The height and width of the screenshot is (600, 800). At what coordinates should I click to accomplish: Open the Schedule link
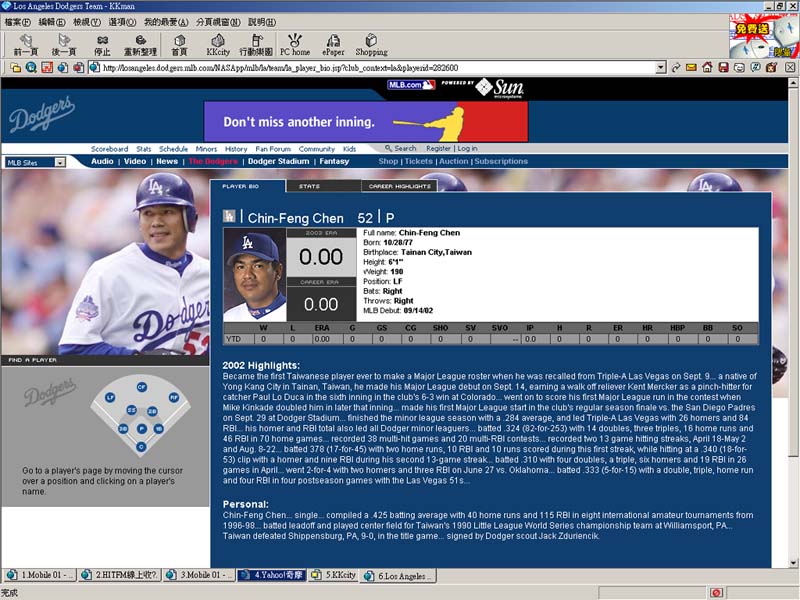point(173,149)
